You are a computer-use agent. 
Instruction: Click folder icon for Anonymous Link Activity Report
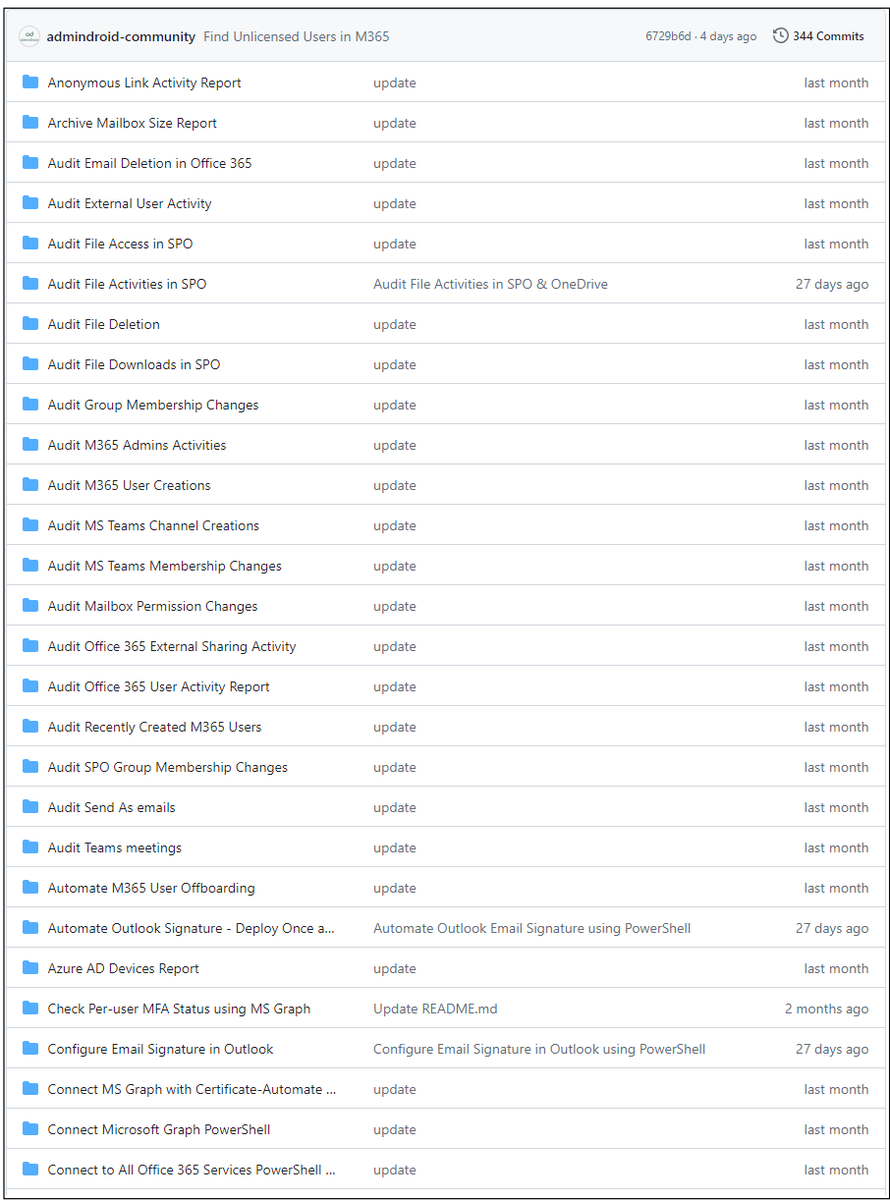coord(30,82)
